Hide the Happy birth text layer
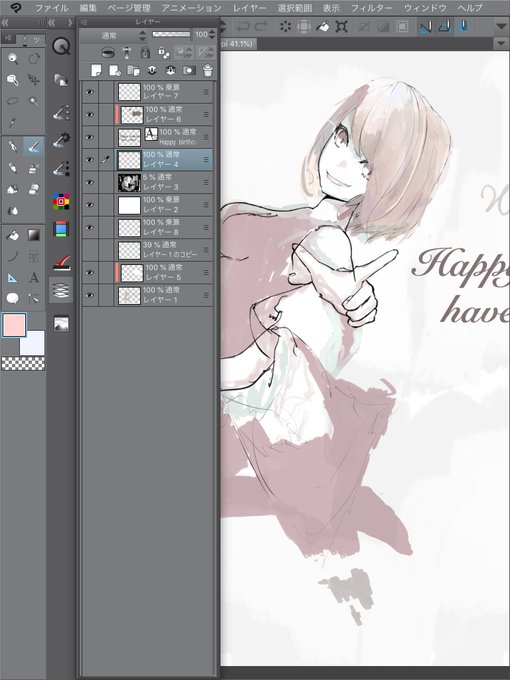Screen dimensions: 510x680 click(x=89, y=137)
